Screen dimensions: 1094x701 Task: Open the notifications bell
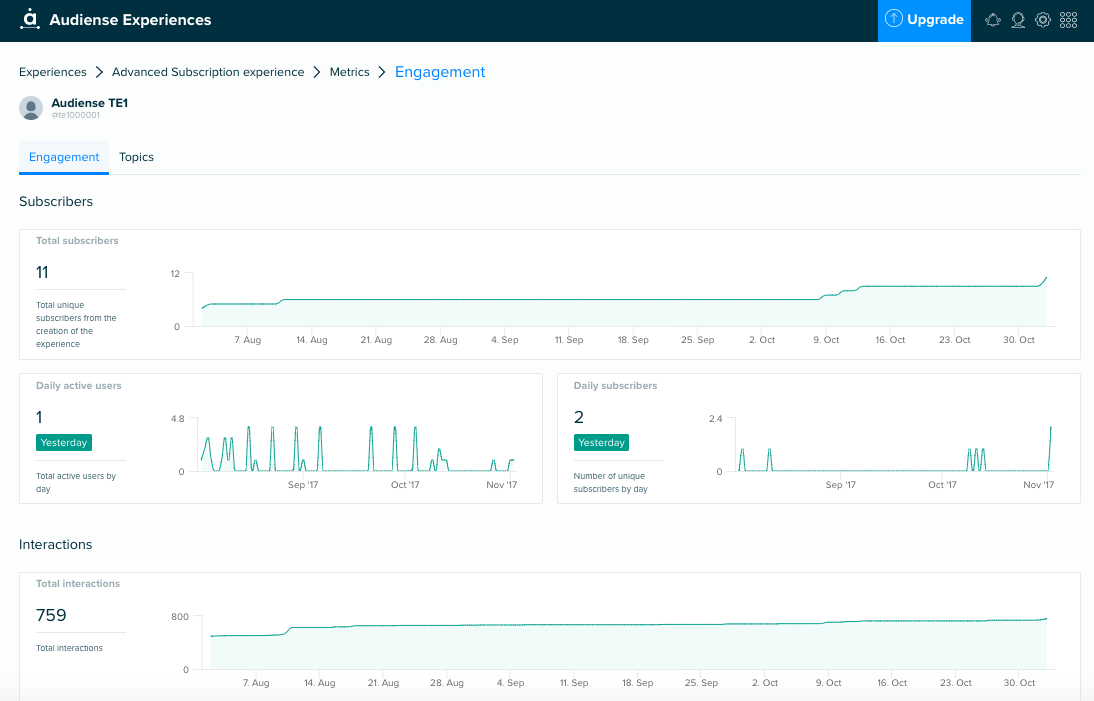993,20
